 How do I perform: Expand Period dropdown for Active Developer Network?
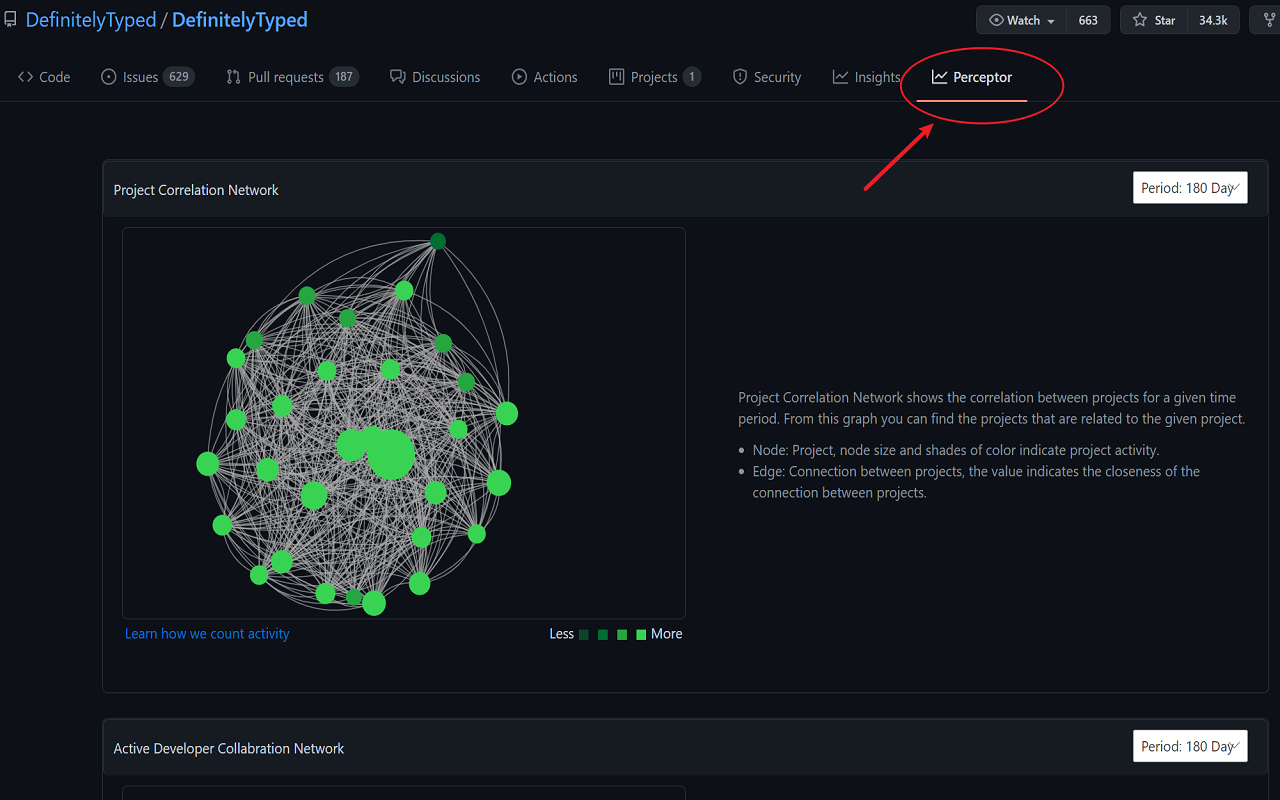click(x=1190, y=746)
